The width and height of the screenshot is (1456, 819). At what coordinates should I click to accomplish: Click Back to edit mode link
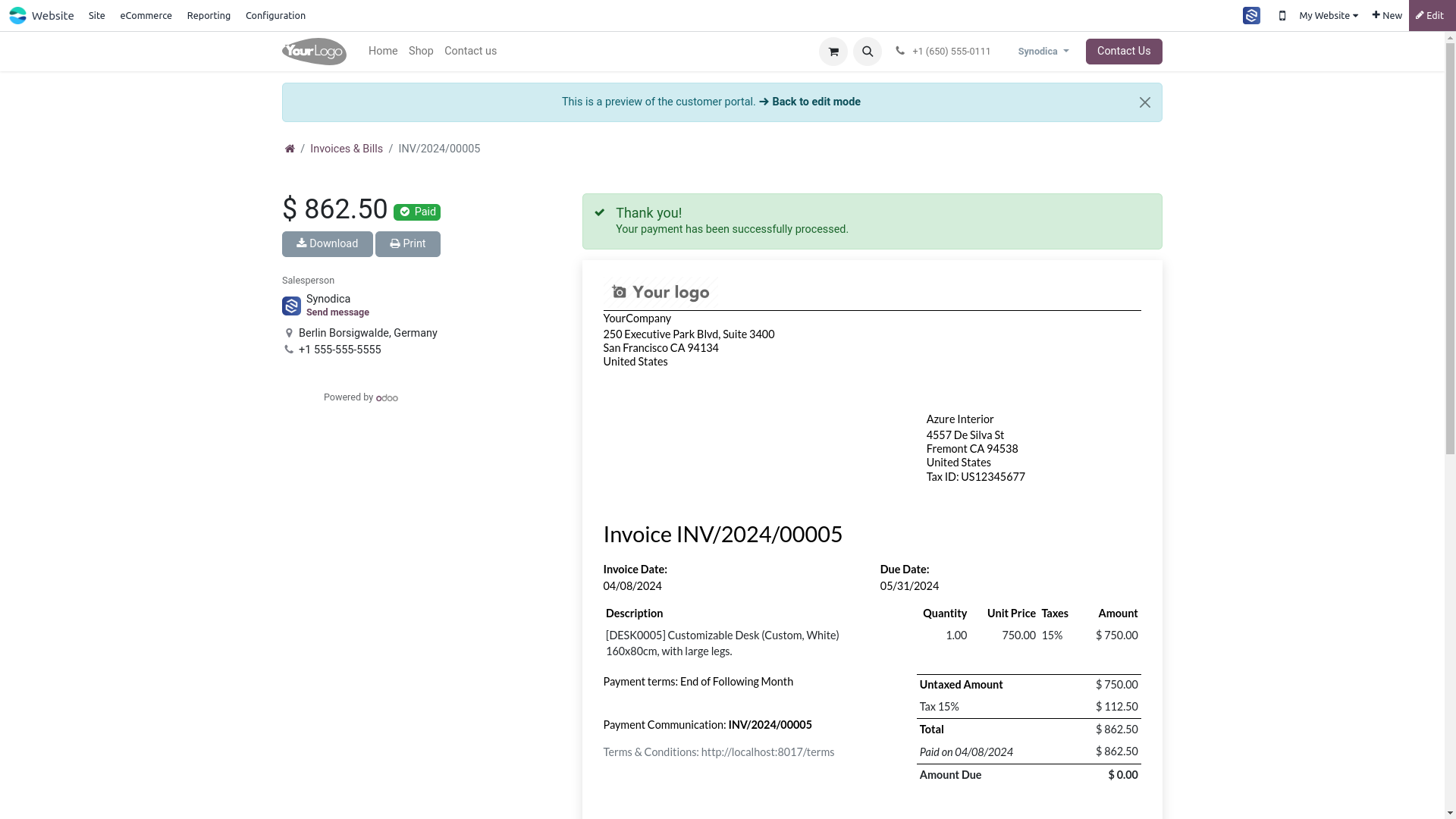click(x=809, y=102)
